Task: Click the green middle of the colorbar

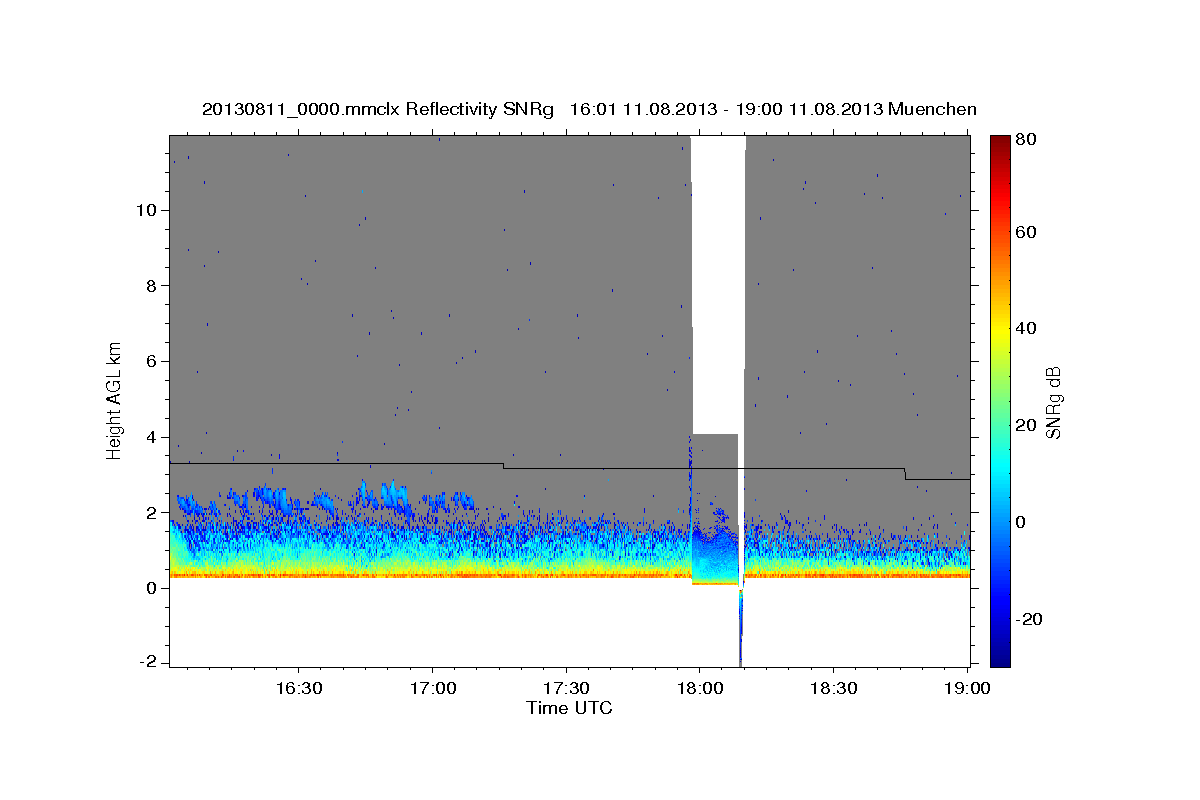Action: click(x=1000, y=400)
